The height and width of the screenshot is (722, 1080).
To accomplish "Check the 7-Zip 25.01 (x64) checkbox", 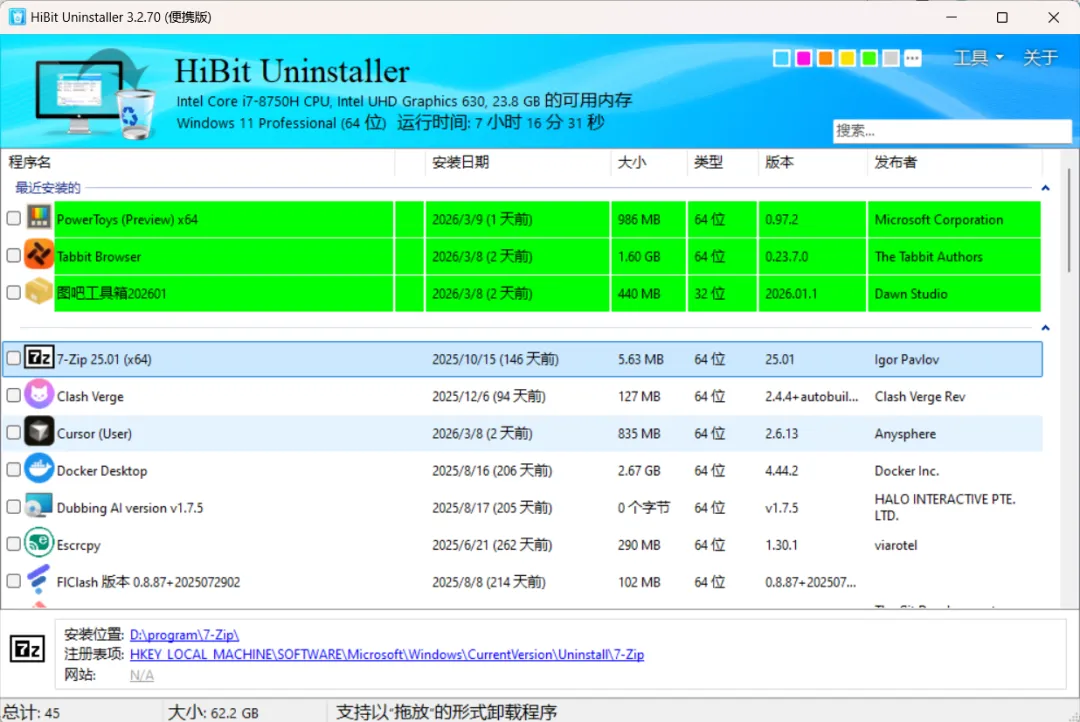I will [x=14, y=358].
